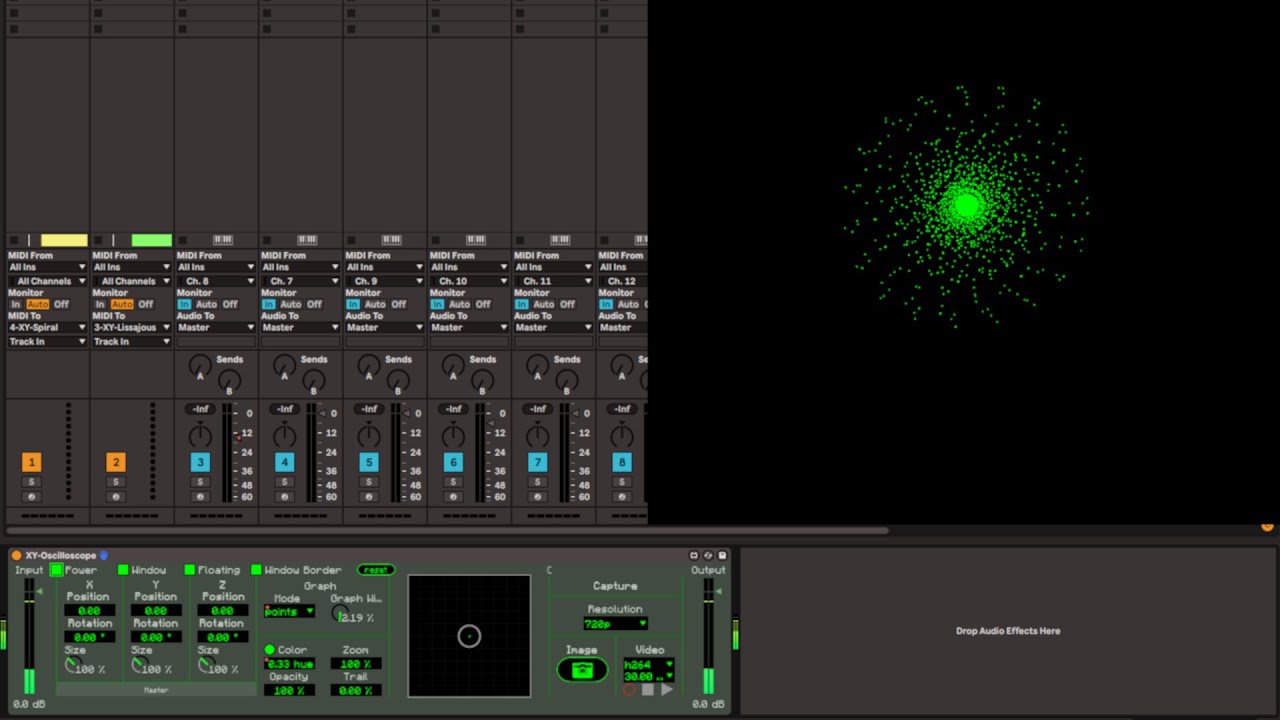This screenshot has height=720, width=1280.
Task: Open the frame rate dropdown showing 30.00
Action: click(648, 677)
